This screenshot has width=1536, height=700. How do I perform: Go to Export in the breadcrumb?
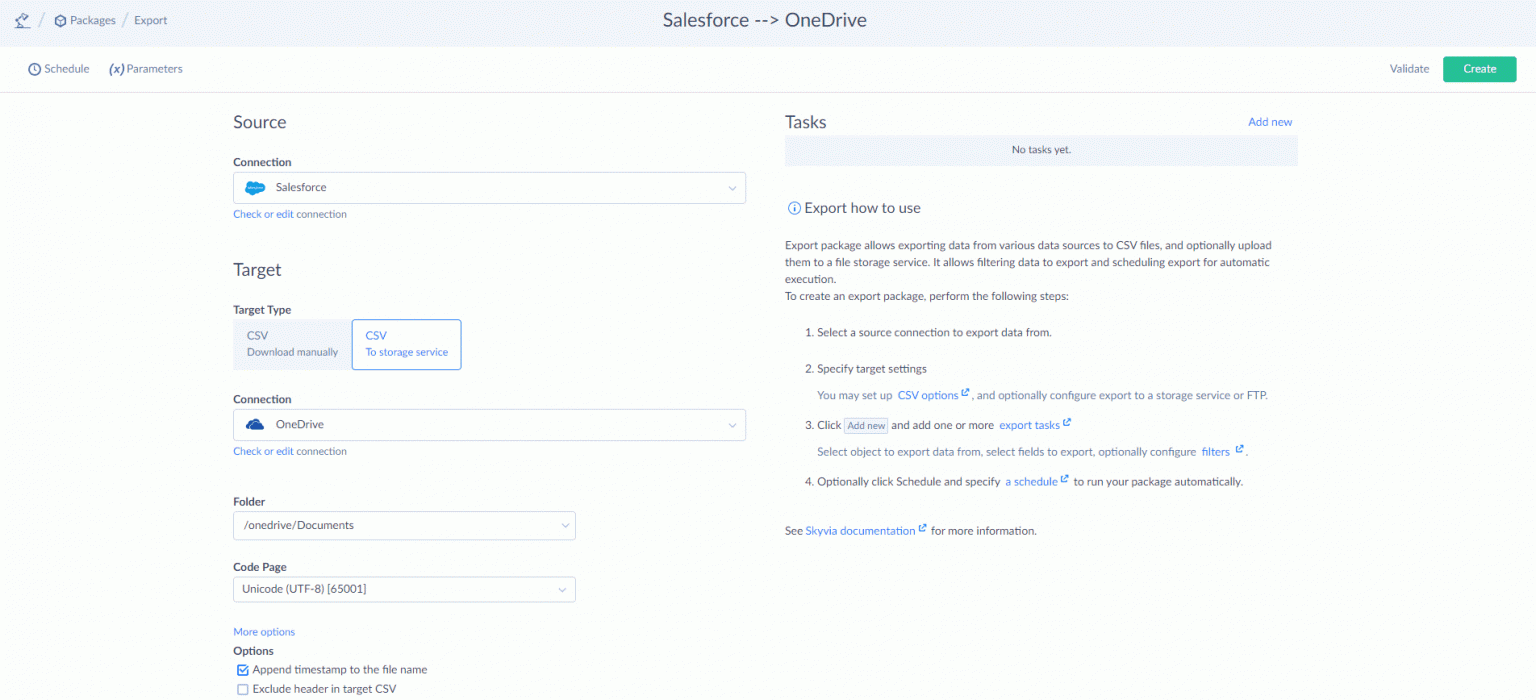click(151, 21)
